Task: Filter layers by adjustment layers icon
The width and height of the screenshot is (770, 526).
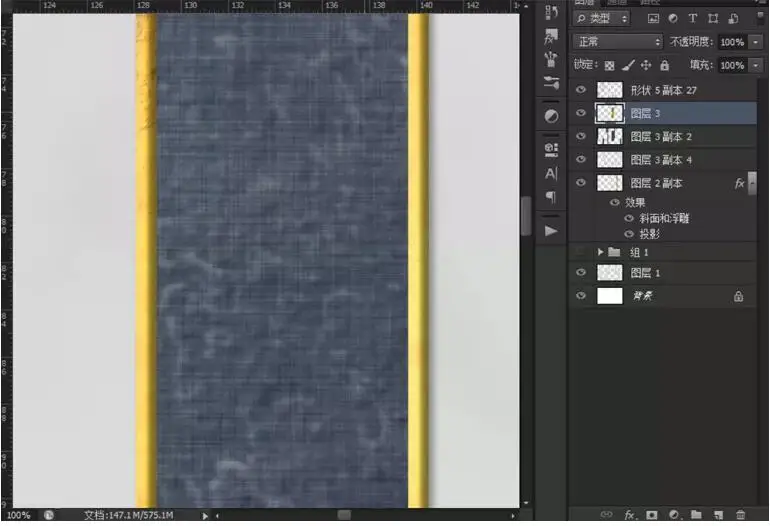Action: click(673, 19)
